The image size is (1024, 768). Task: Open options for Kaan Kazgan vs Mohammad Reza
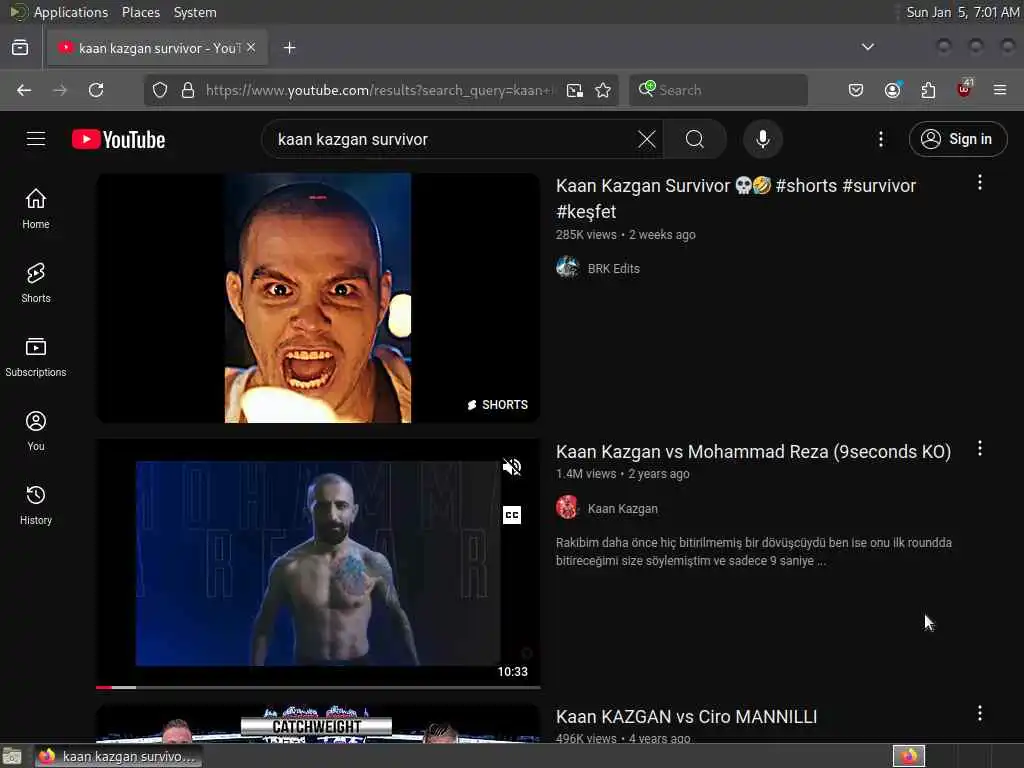[980, 448]
